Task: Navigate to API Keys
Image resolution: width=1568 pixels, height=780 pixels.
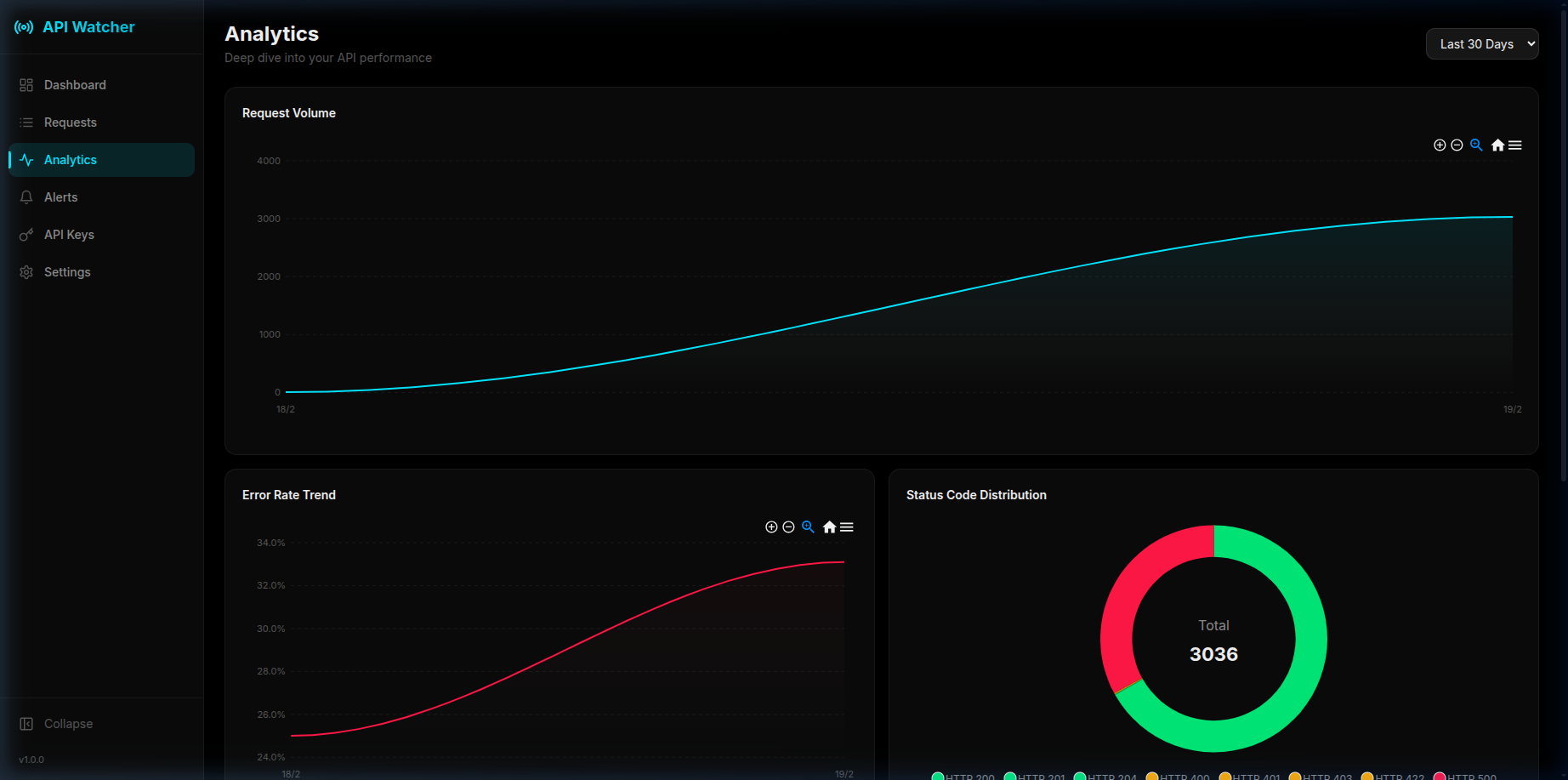Action: coord(69,234)
